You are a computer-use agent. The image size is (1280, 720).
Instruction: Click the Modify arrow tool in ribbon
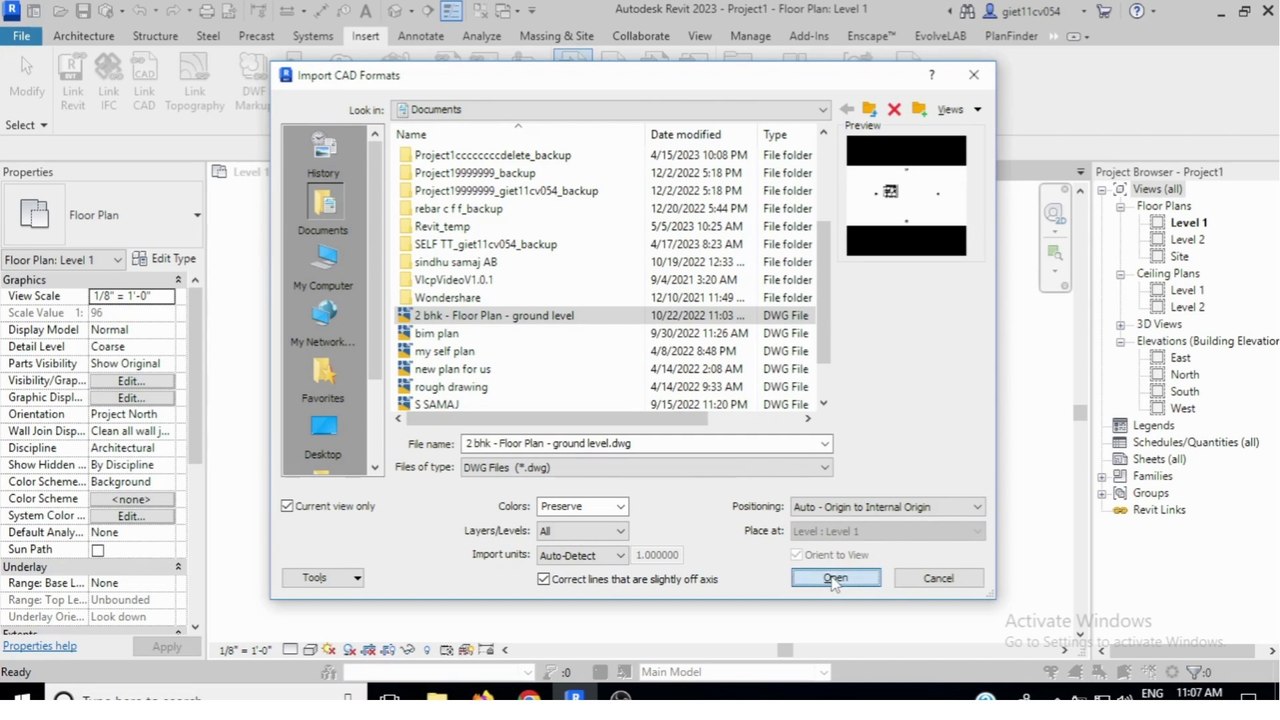point(27,76)
